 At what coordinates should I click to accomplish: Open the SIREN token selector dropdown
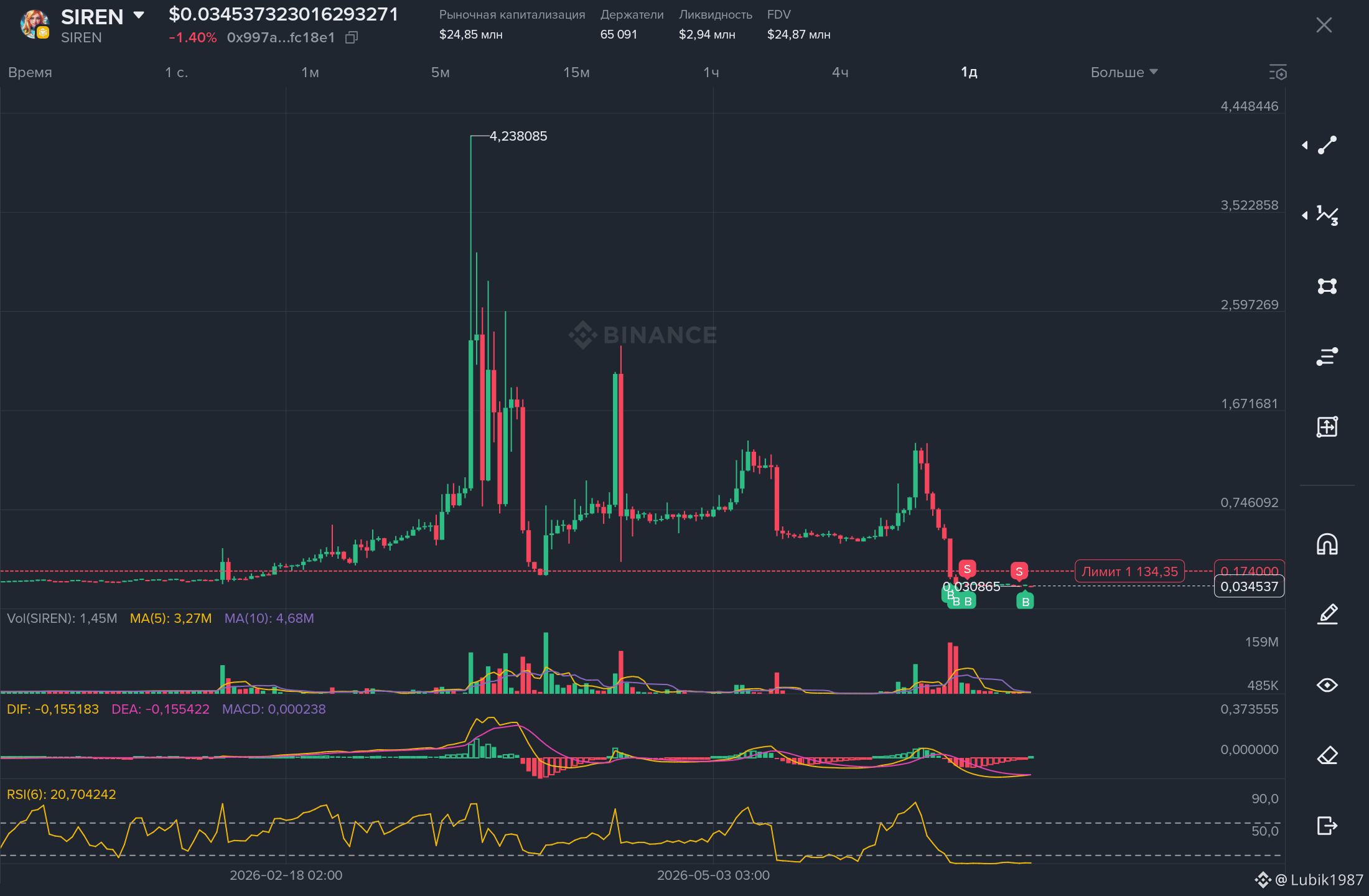click(x=139, y=15)
